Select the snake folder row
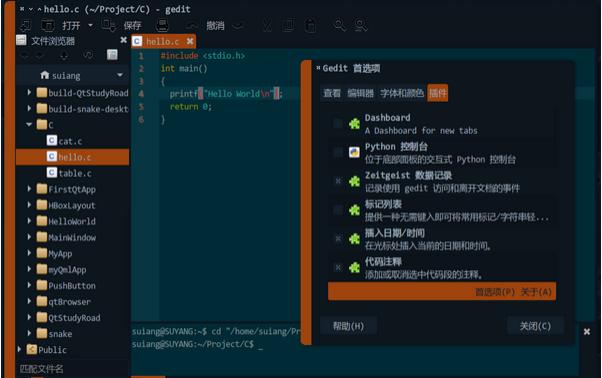 72,334
